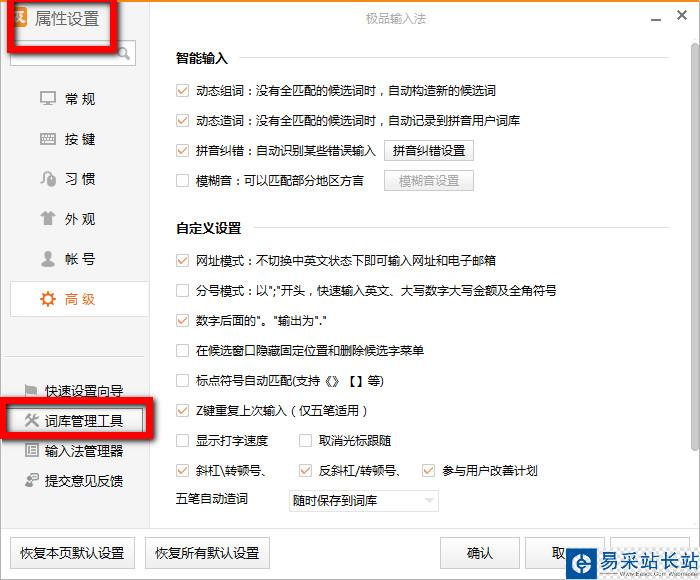Minimize the settings window
700x580 pixels.
(656, 20)
